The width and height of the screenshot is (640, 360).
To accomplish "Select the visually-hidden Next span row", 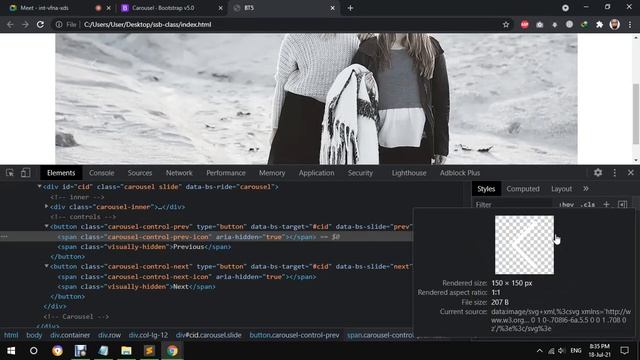I will 136,286.
